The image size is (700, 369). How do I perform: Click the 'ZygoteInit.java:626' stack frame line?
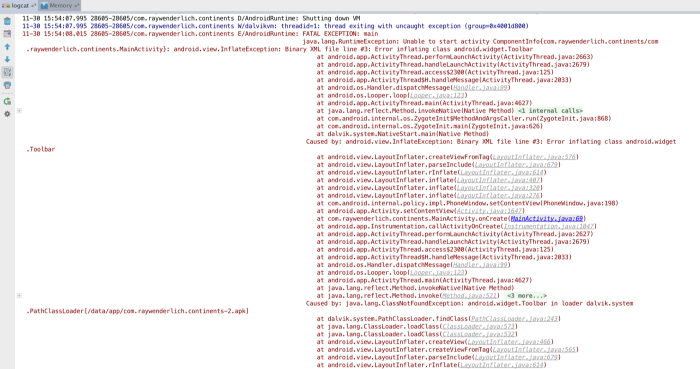click(429, 126)
